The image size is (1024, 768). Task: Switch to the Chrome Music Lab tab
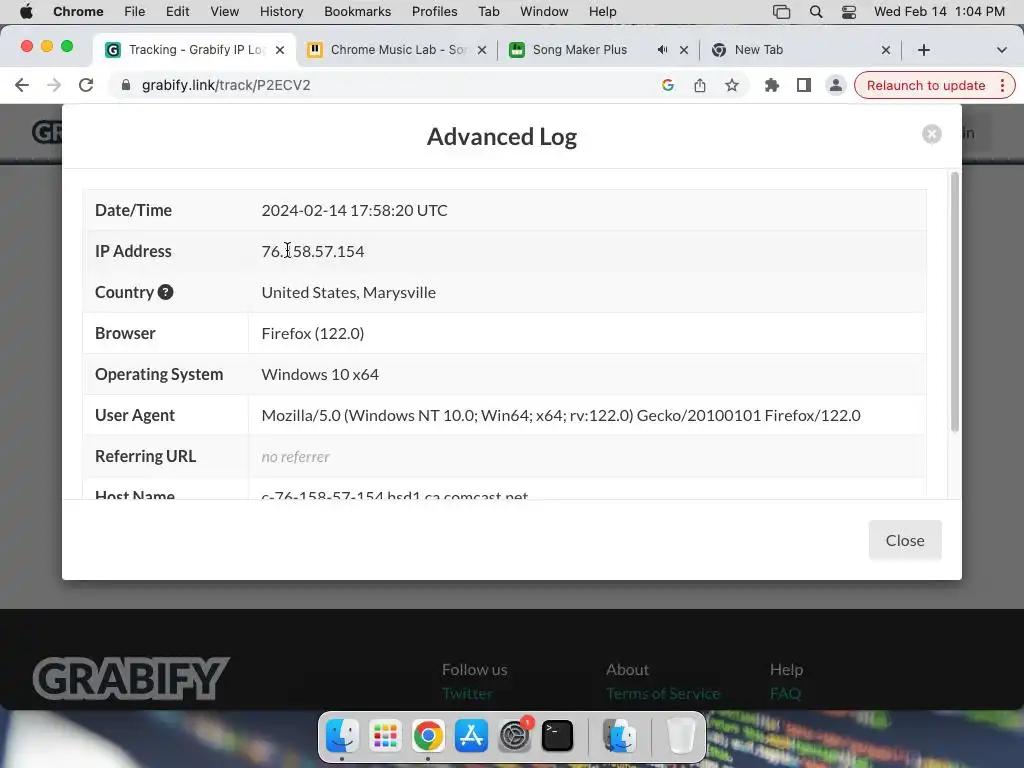click(398, 50)
